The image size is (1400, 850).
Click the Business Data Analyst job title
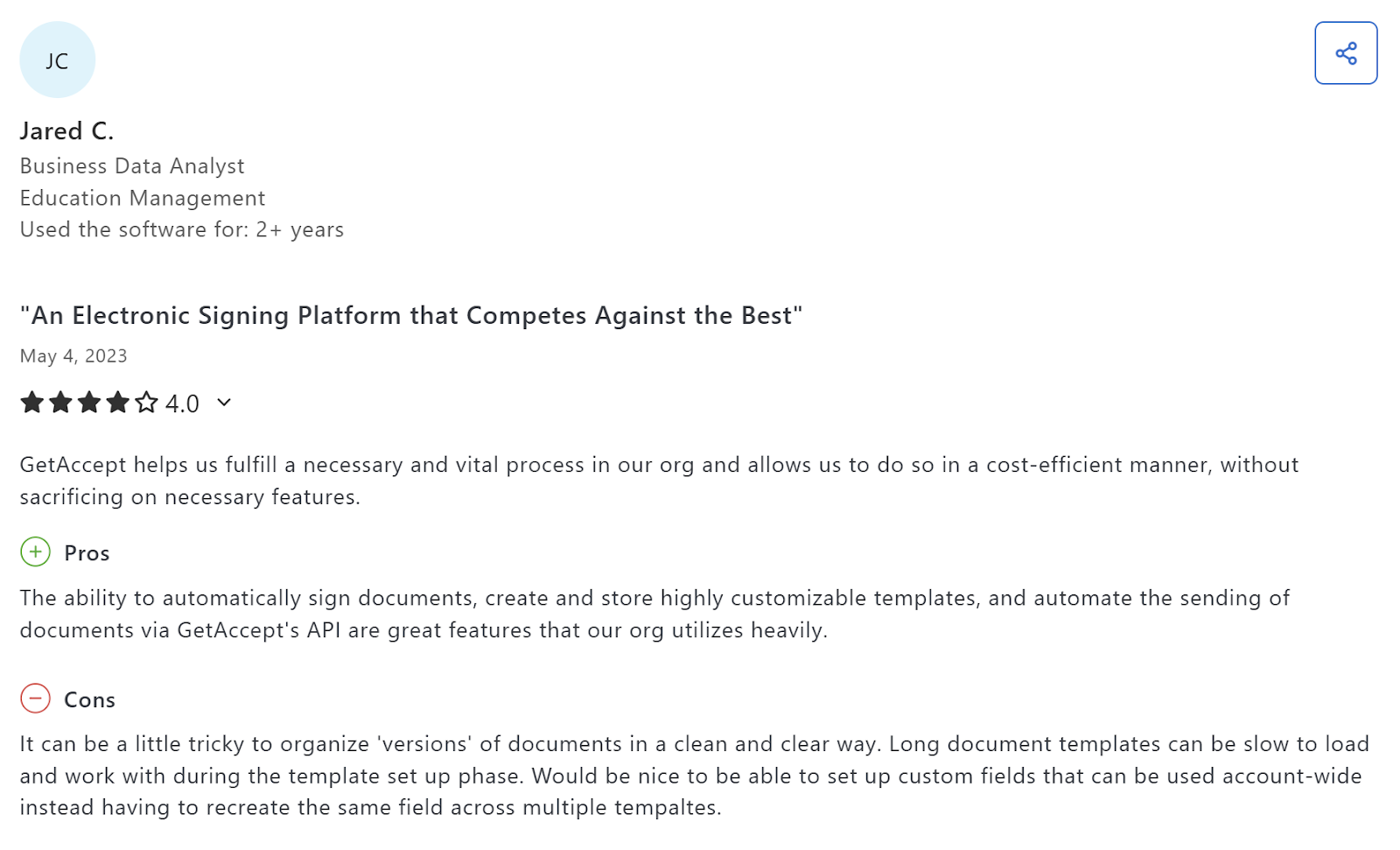tap(132, 166)
